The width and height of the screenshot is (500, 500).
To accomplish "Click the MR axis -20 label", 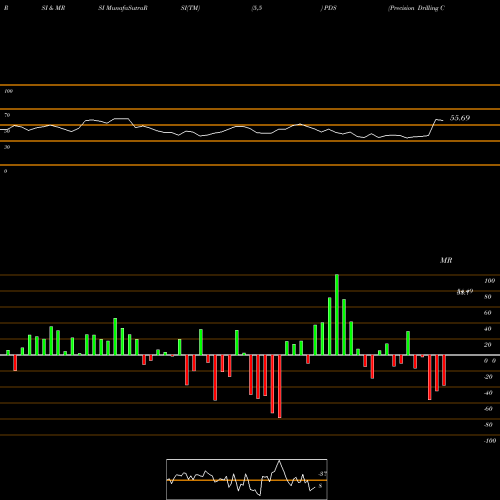I will pos(488,377).
